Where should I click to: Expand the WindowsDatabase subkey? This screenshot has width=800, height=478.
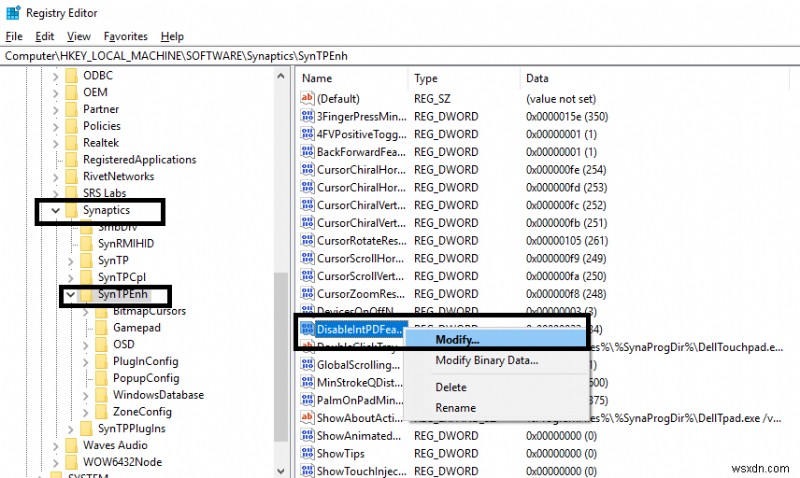(85, 396)
